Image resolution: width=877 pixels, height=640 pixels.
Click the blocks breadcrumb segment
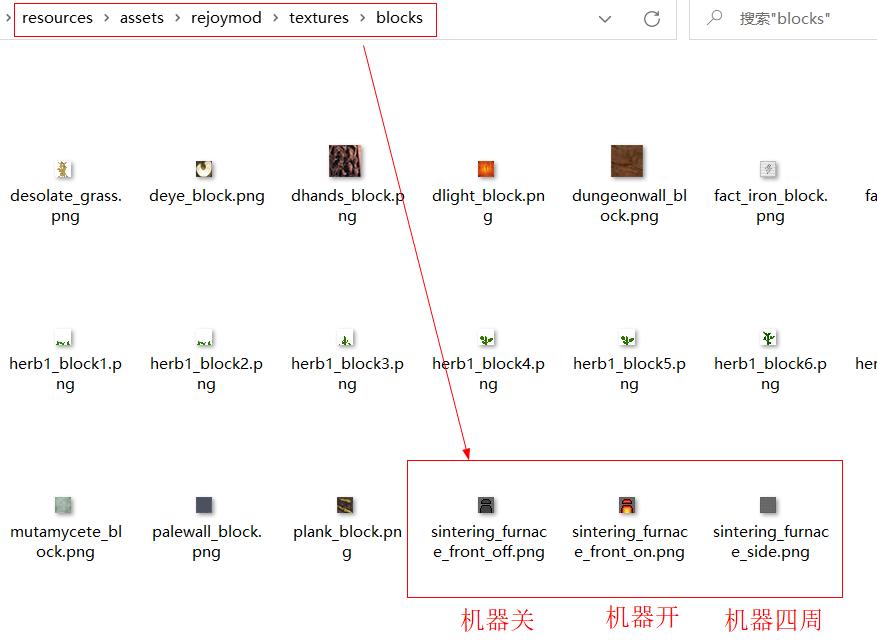point(399,18)
